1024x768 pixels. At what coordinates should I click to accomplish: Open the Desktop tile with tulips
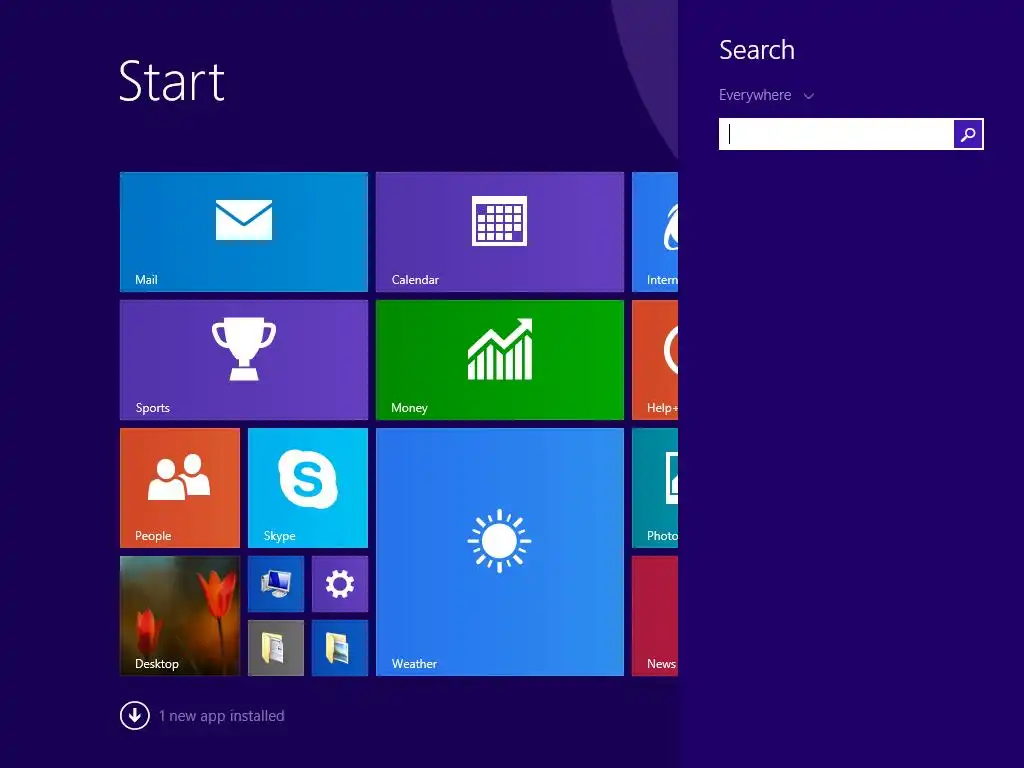[x=180, y=616]
